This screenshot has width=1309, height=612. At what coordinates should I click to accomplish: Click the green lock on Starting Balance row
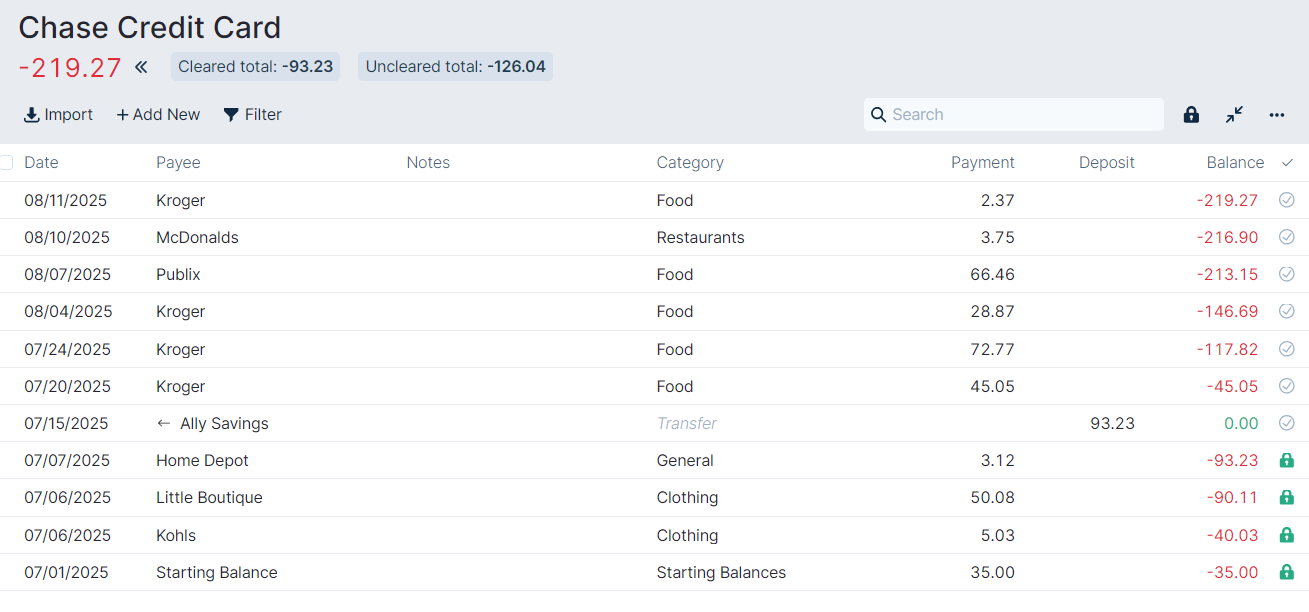(1286, 573)
